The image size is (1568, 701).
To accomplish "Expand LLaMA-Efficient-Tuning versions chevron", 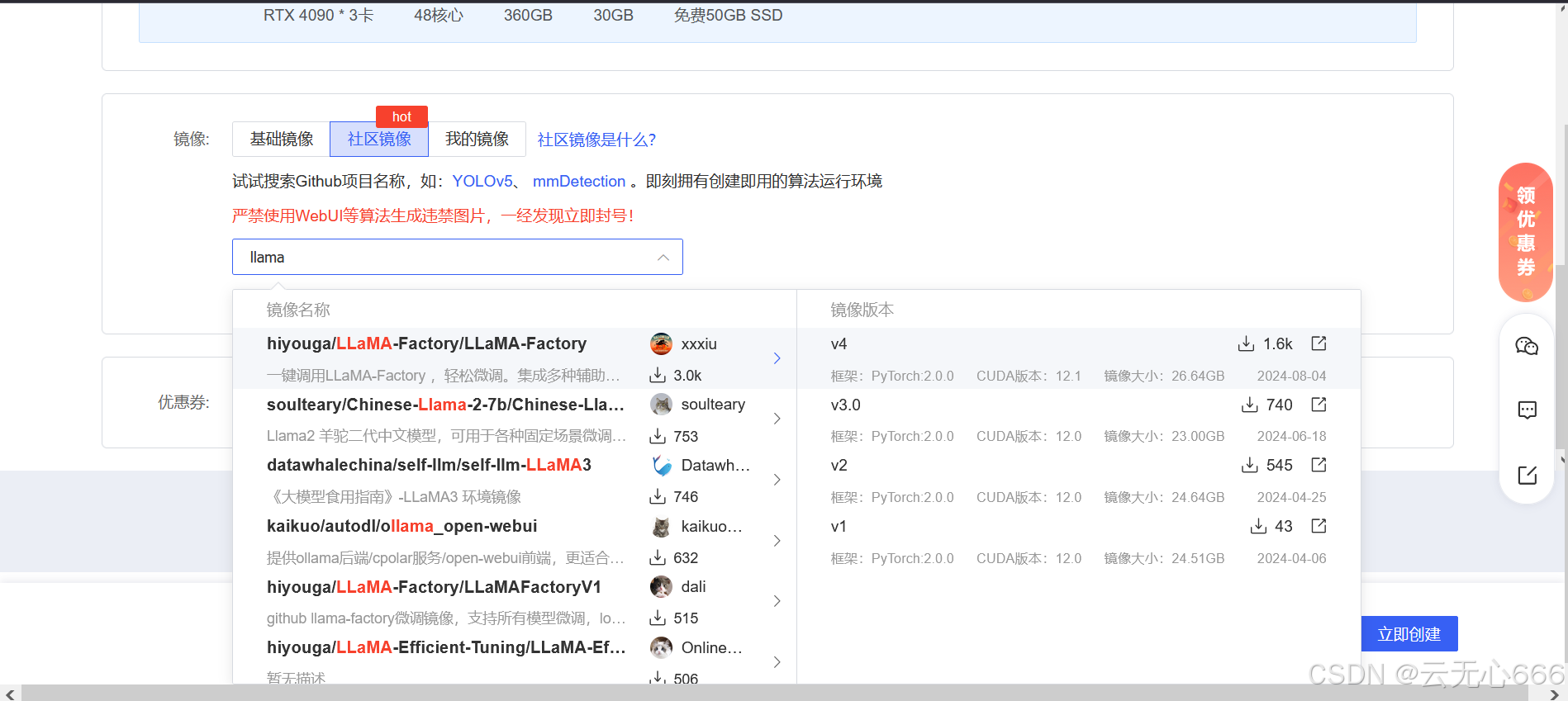I will point(777,662).
